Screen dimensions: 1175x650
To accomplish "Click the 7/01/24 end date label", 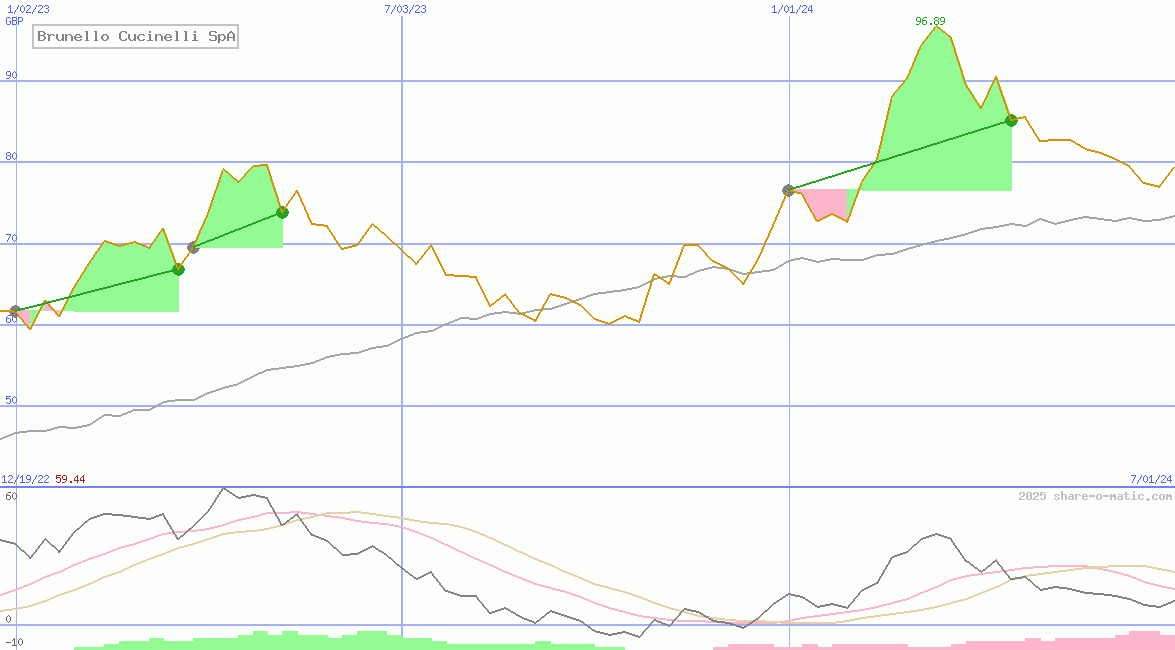I will point(1150,480).
